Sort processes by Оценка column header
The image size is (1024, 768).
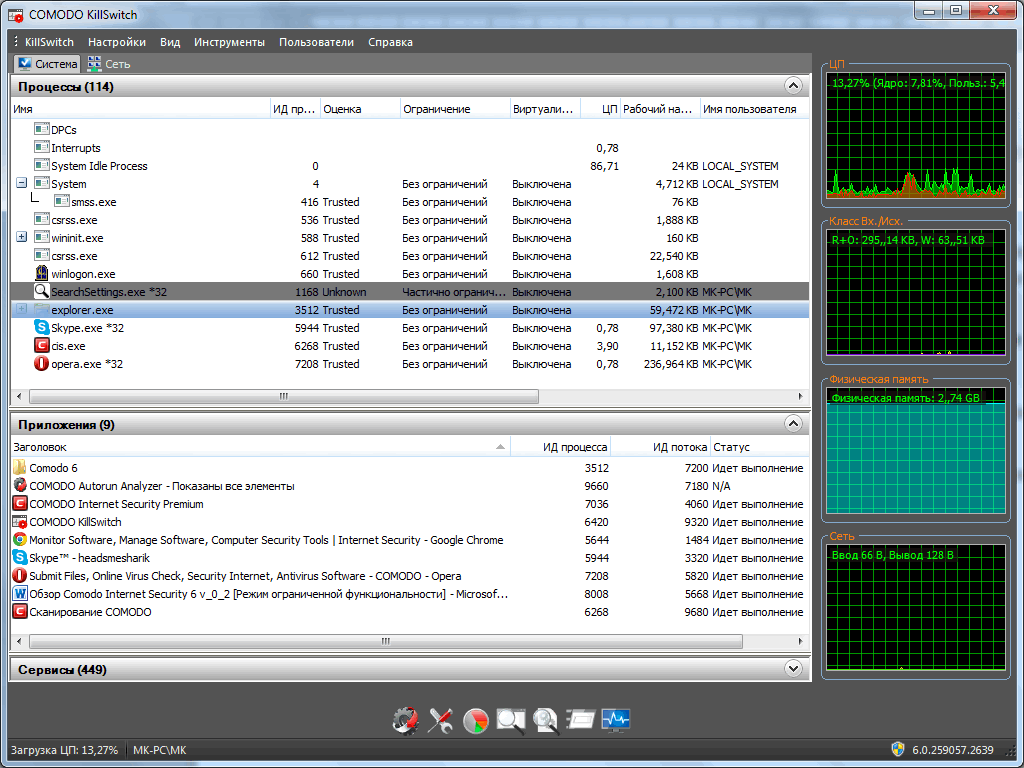tap(360, 109)
